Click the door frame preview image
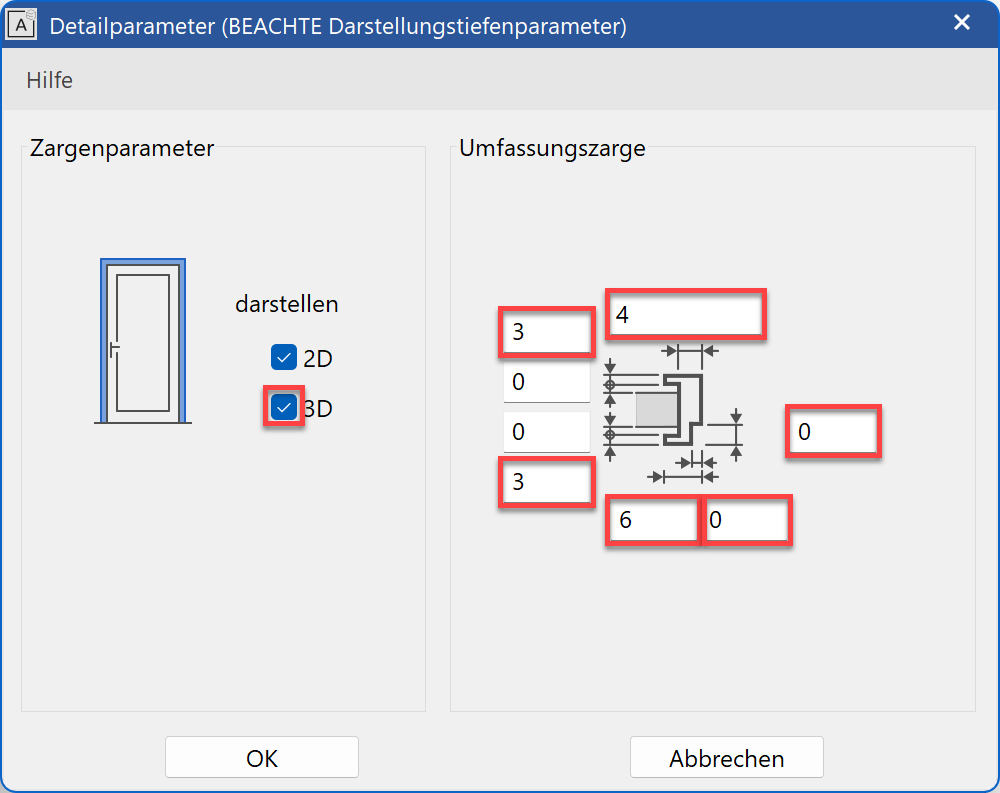Screen dimensions: 1000x793 (x=143, y=341)
